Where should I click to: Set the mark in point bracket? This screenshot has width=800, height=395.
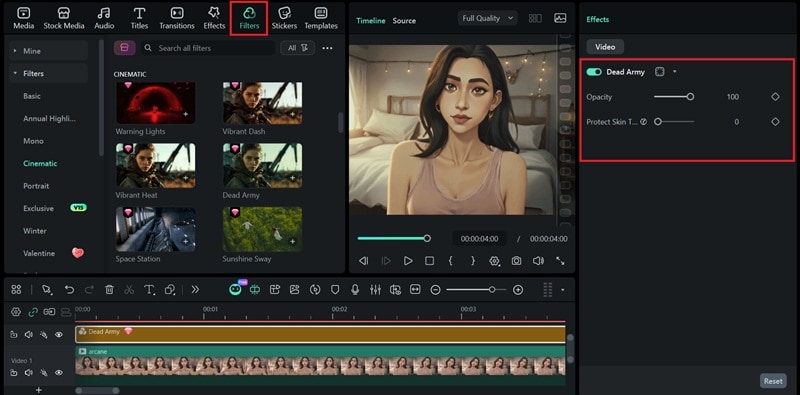(x=451, y=261)
